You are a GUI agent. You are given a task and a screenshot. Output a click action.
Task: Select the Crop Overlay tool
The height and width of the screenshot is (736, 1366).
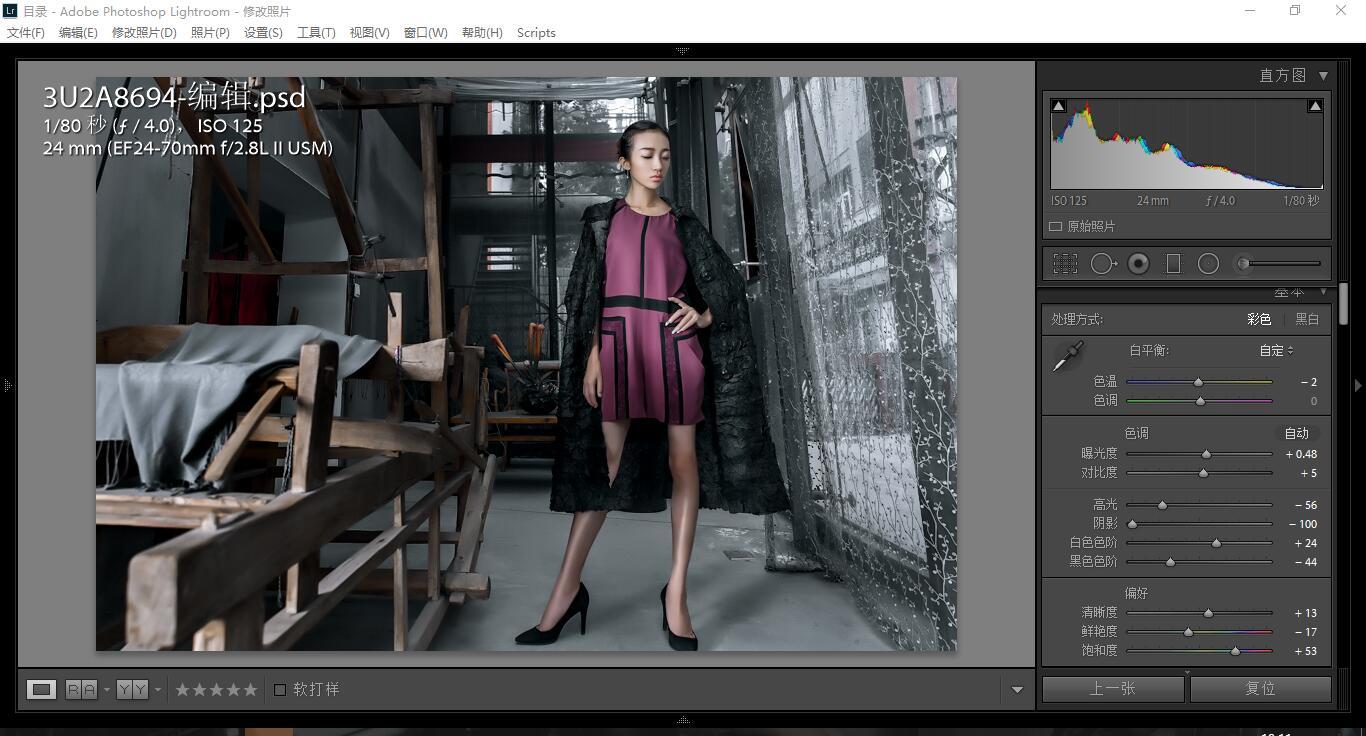click(1065, 264)
